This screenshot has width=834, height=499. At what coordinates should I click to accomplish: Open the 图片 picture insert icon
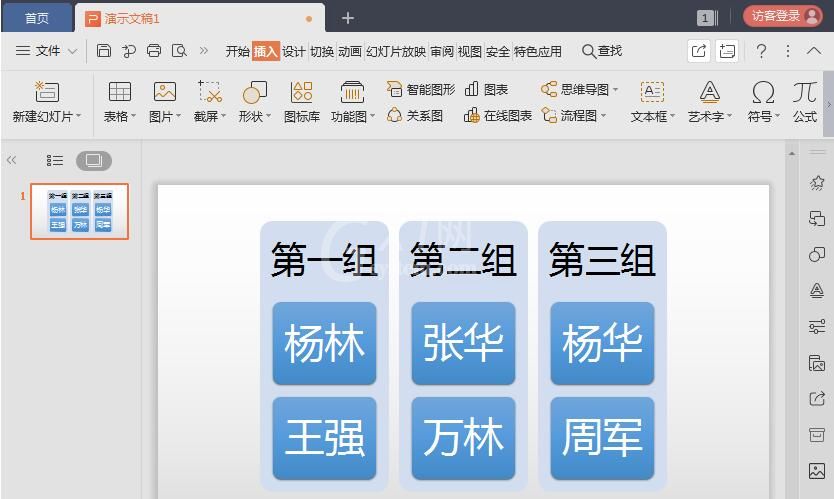[165, 92]
